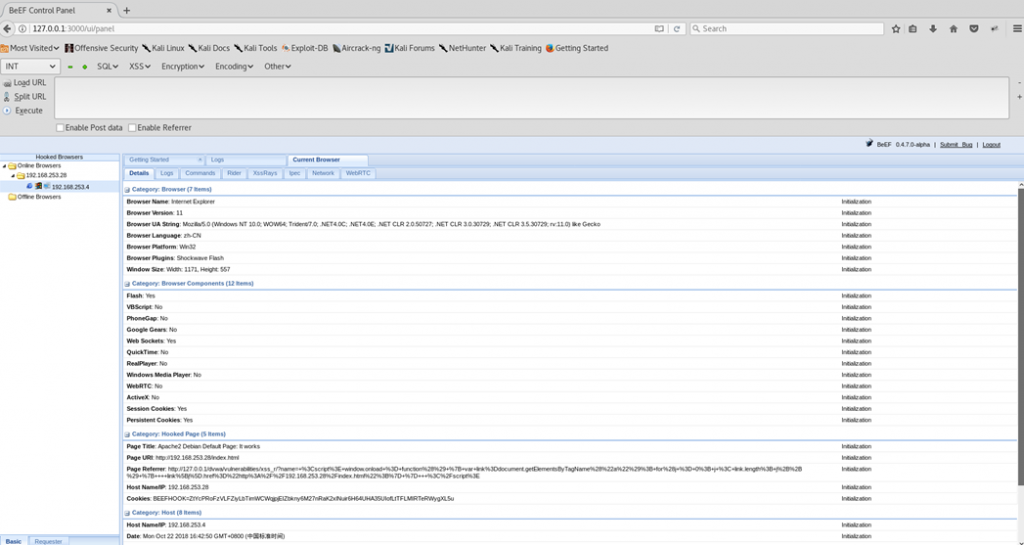The image size is (1024, 545).
Task: Open the INT combo box
Action: tap(30, 67)
